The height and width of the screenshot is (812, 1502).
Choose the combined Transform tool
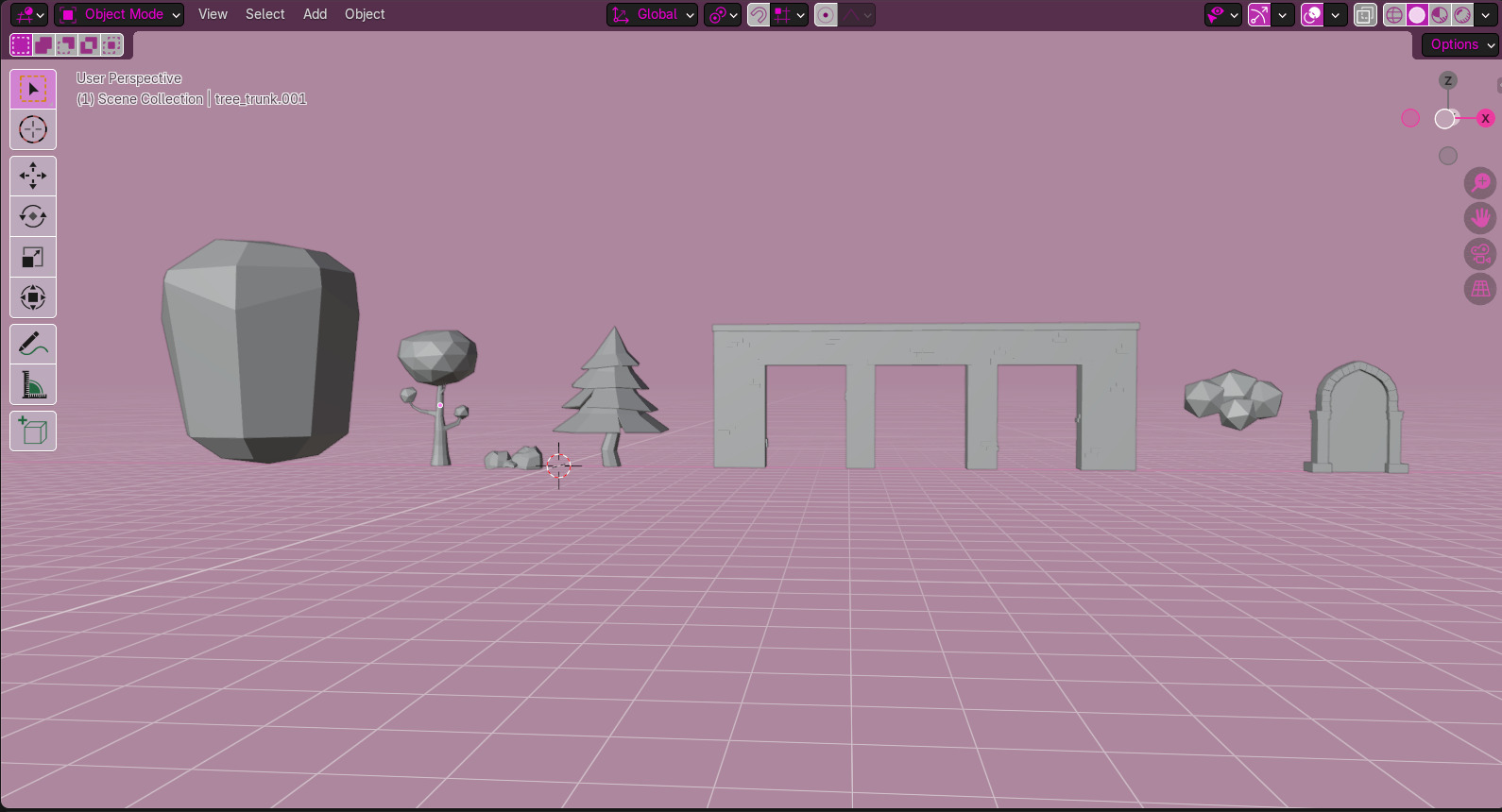click(33, 297)
